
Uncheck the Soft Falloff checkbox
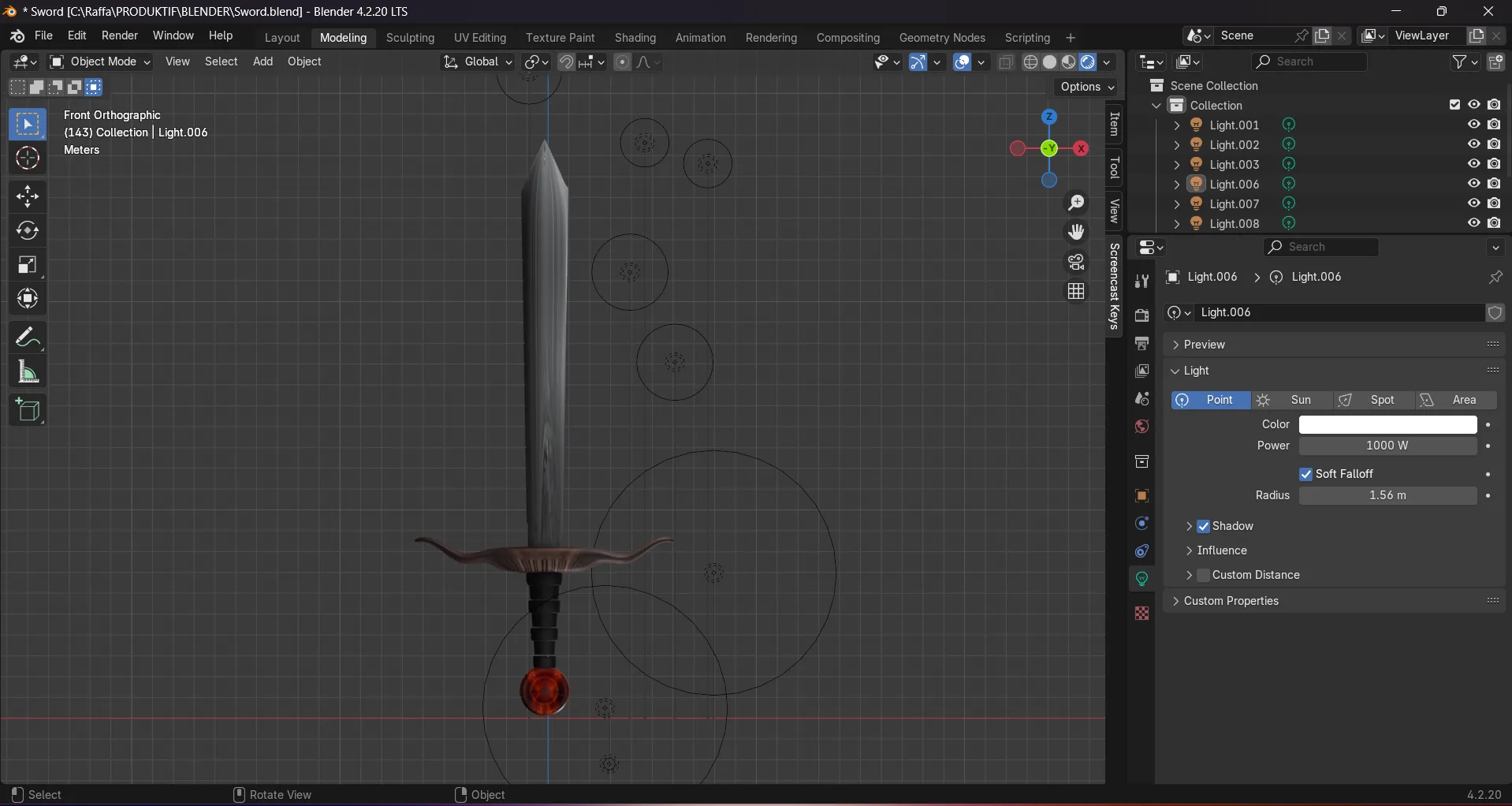1305,474
